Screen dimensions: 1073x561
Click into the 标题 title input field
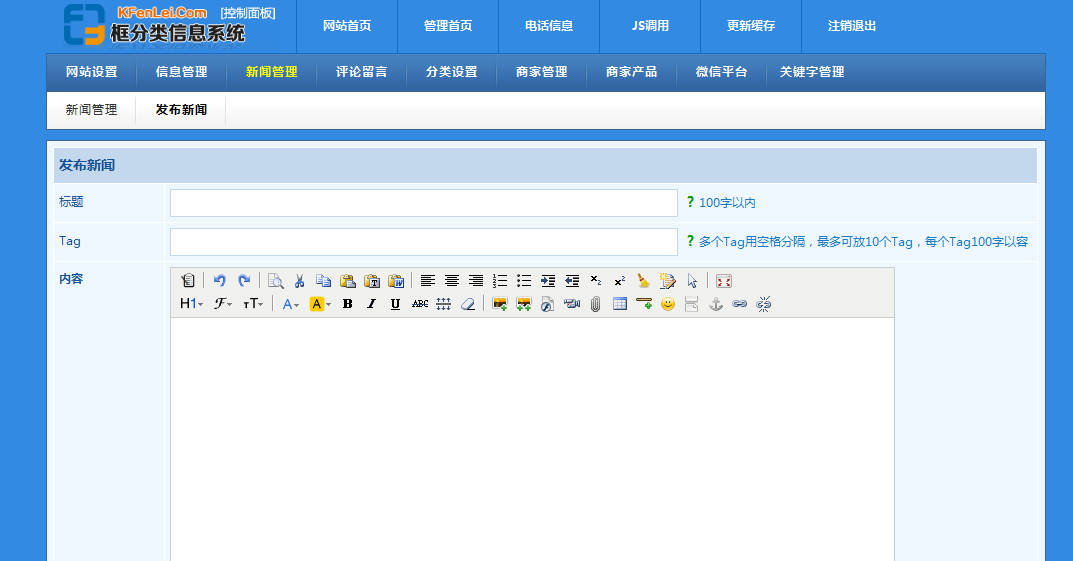coord(423,203)
